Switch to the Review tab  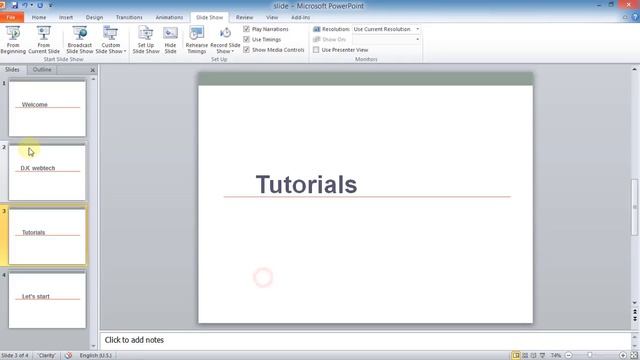click(244, 18)
